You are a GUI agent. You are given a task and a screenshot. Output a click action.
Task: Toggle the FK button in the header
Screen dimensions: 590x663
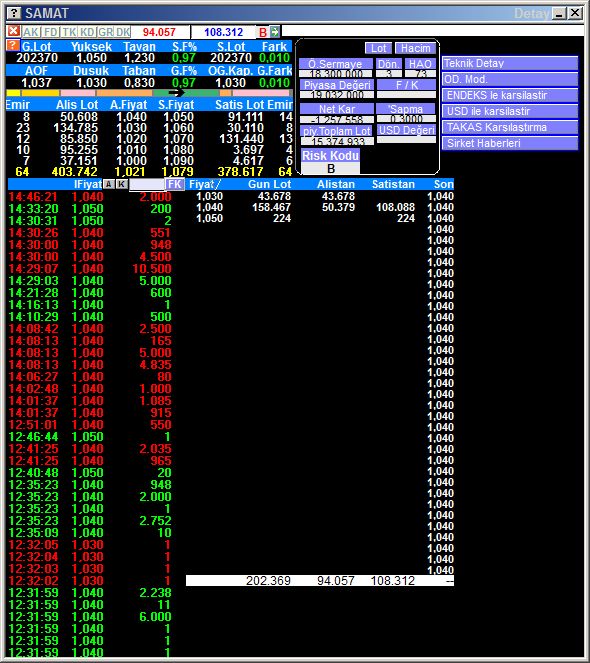(x=175, y=184)
